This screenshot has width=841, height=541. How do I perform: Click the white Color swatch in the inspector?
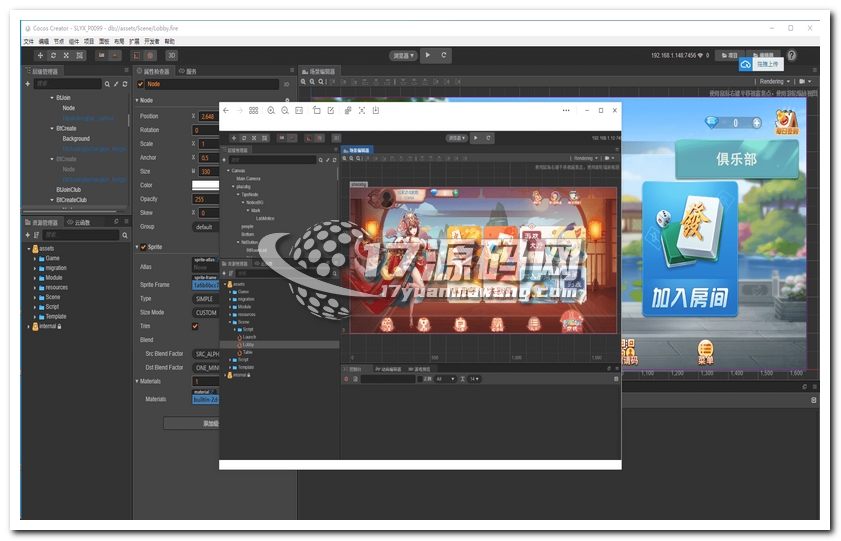(205, 186)
